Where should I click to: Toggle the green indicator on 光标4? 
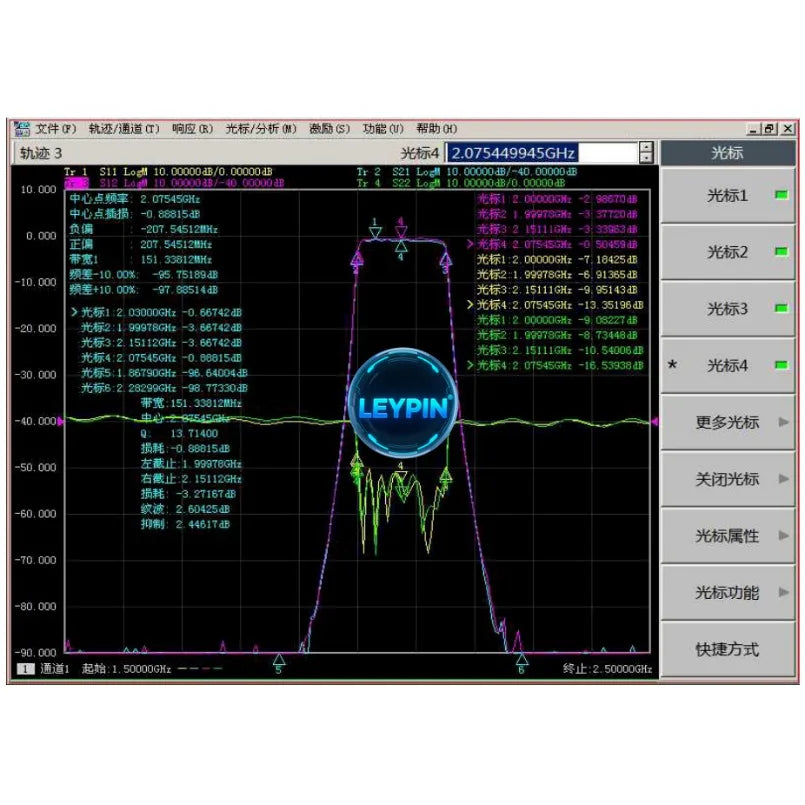[781, 365]
